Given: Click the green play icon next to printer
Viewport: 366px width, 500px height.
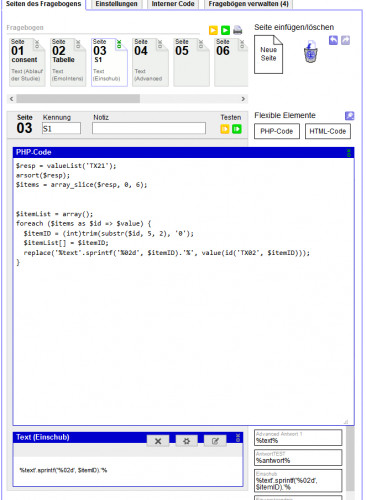Looking at the screenshot, I should (225, 30).
